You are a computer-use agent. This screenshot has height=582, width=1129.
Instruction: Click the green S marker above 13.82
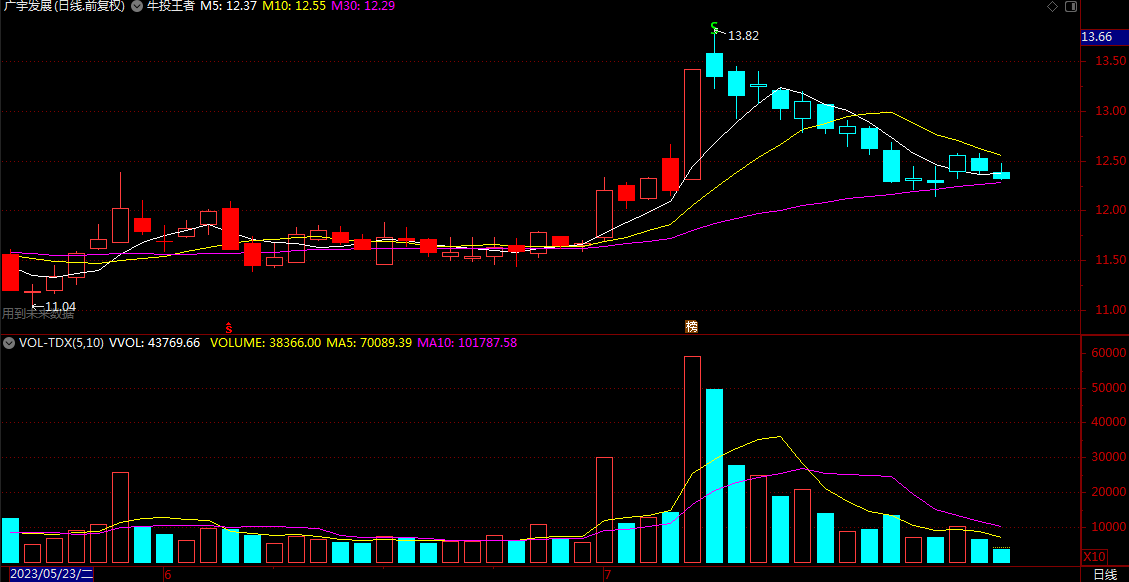[714, 28]
